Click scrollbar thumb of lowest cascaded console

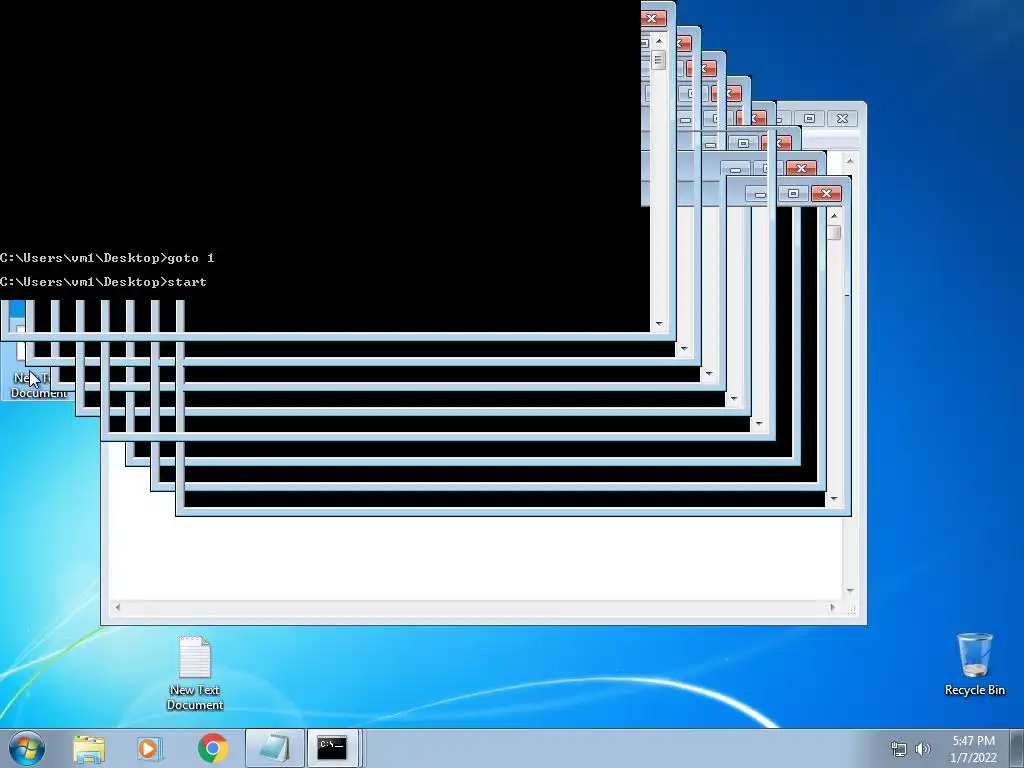point(834,232)
